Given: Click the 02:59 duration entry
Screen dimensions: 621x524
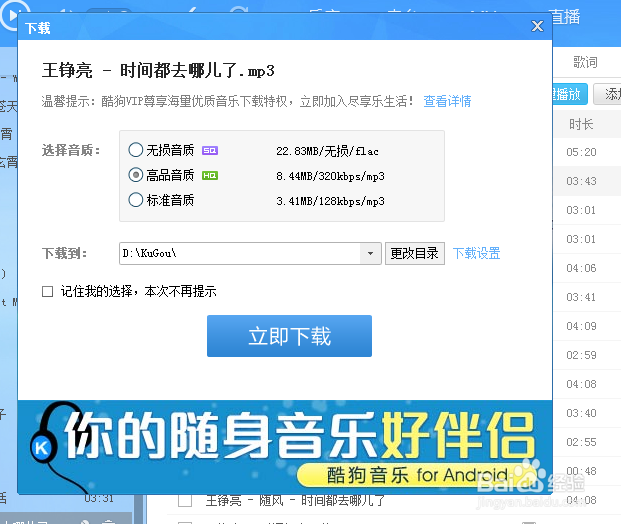Looking at the screenshot, I should tap(581, 355).
